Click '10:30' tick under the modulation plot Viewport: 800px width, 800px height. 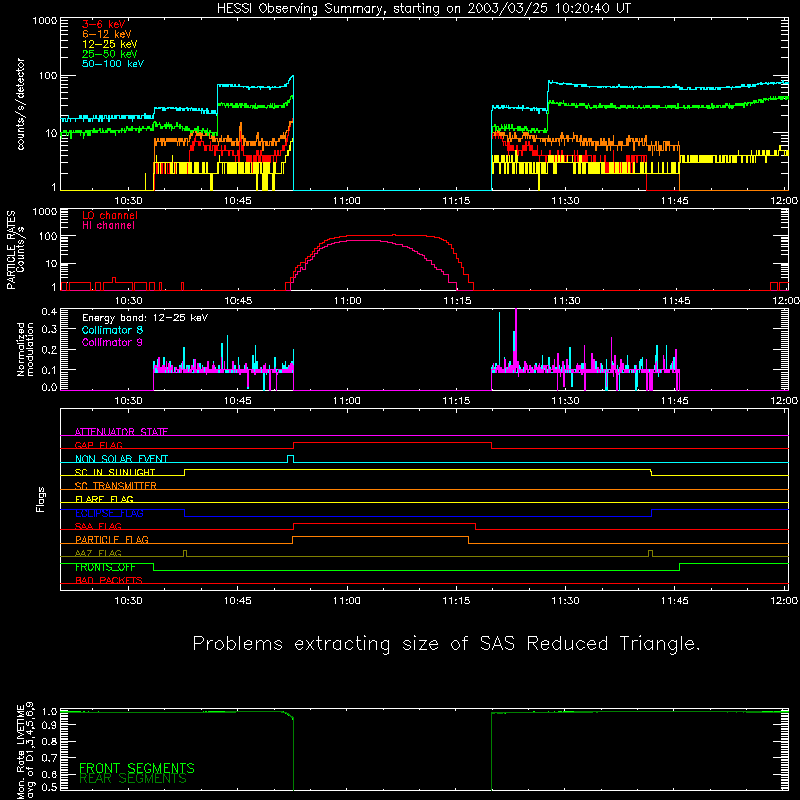pyautogui.click(x=128, y=401)
